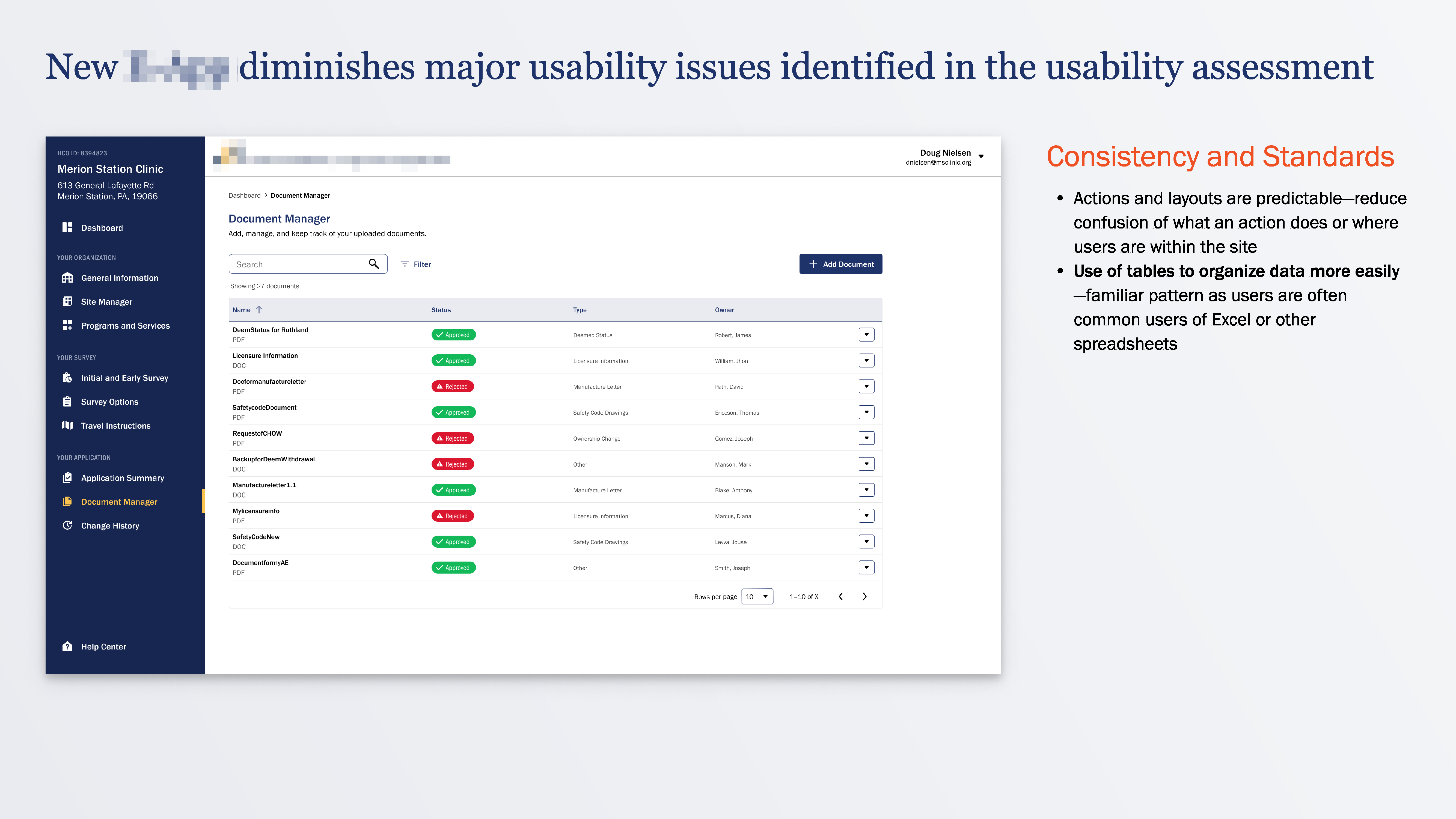Open Site Manager menu item
The image size is (1456, 819).
click(107, 302)
